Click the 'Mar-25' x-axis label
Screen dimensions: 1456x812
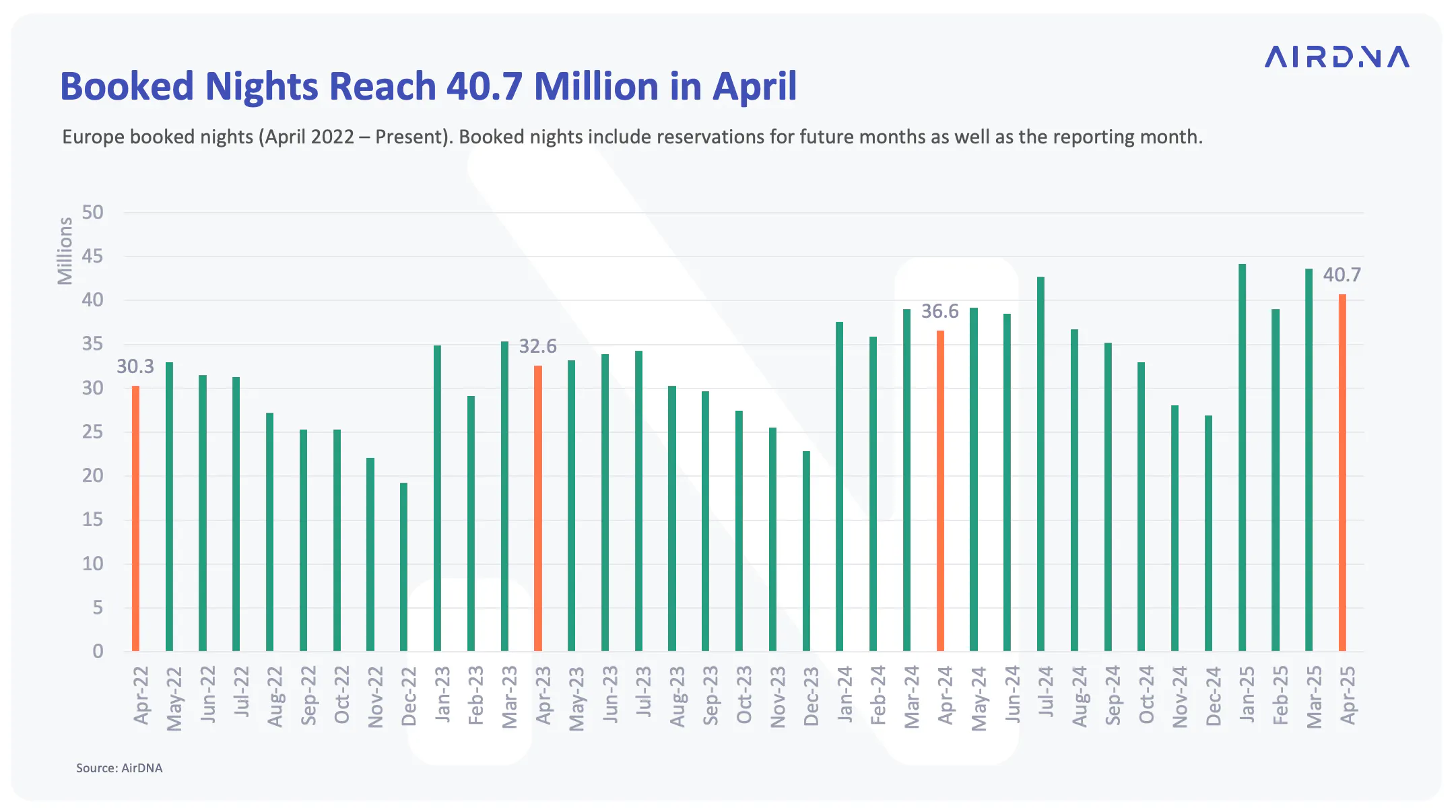click(1314, 697)
